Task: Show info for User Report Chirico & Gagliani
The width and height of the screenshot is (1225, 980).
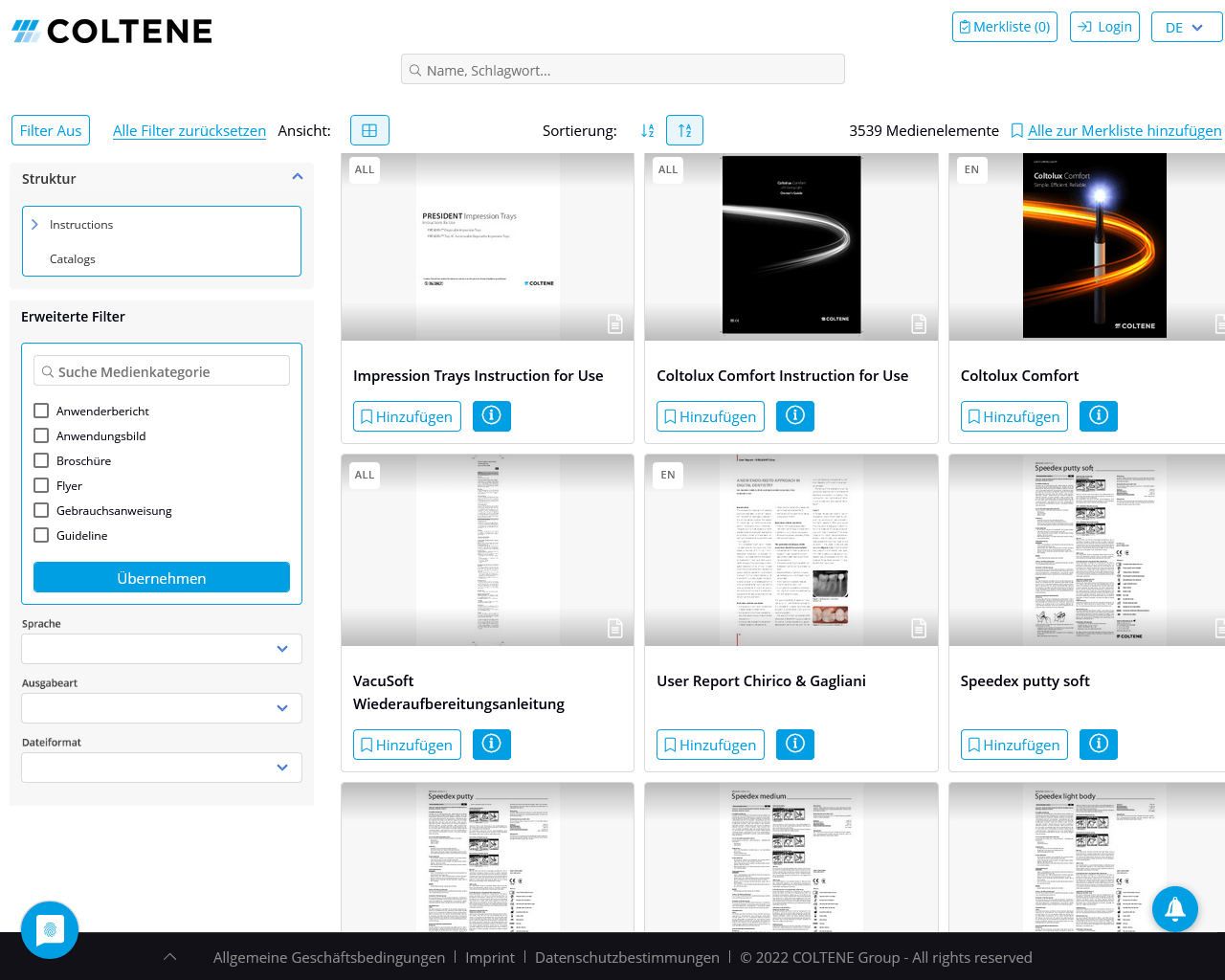Action: tap(795, 745)
